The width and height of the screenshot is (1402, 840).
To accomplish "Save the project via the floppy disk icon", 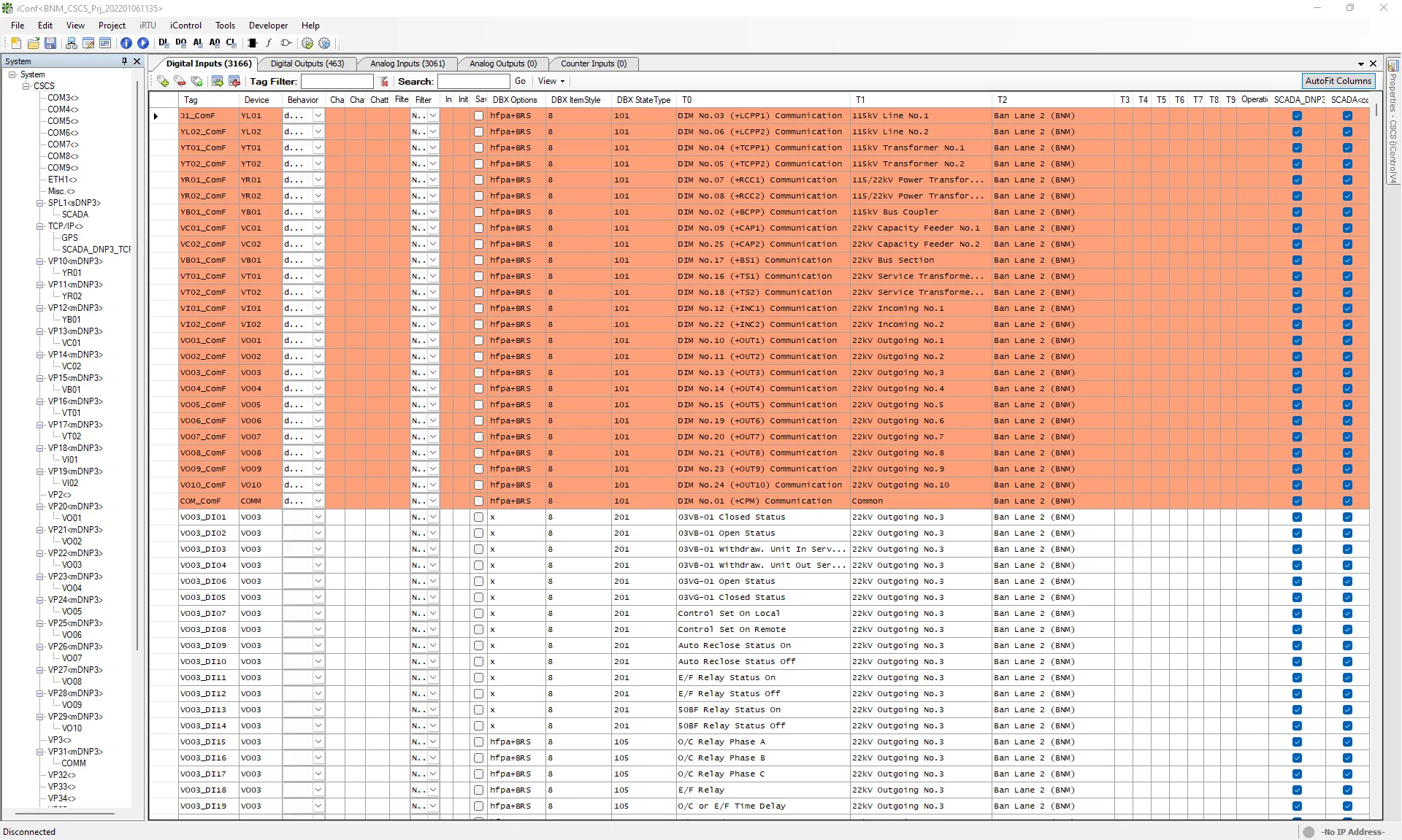I will (50, 43).
